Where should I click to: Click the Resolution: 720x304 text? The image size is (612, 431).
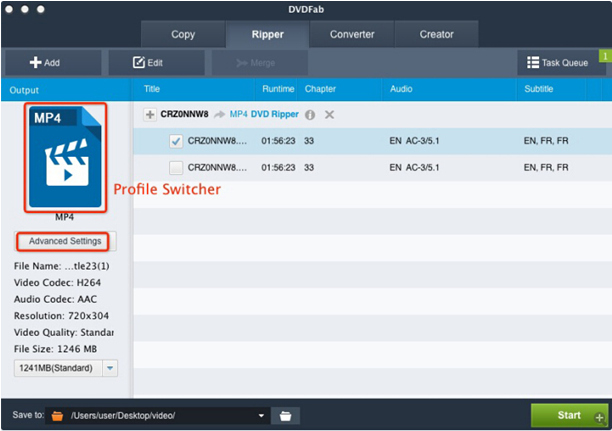click(x=61, y=316)
